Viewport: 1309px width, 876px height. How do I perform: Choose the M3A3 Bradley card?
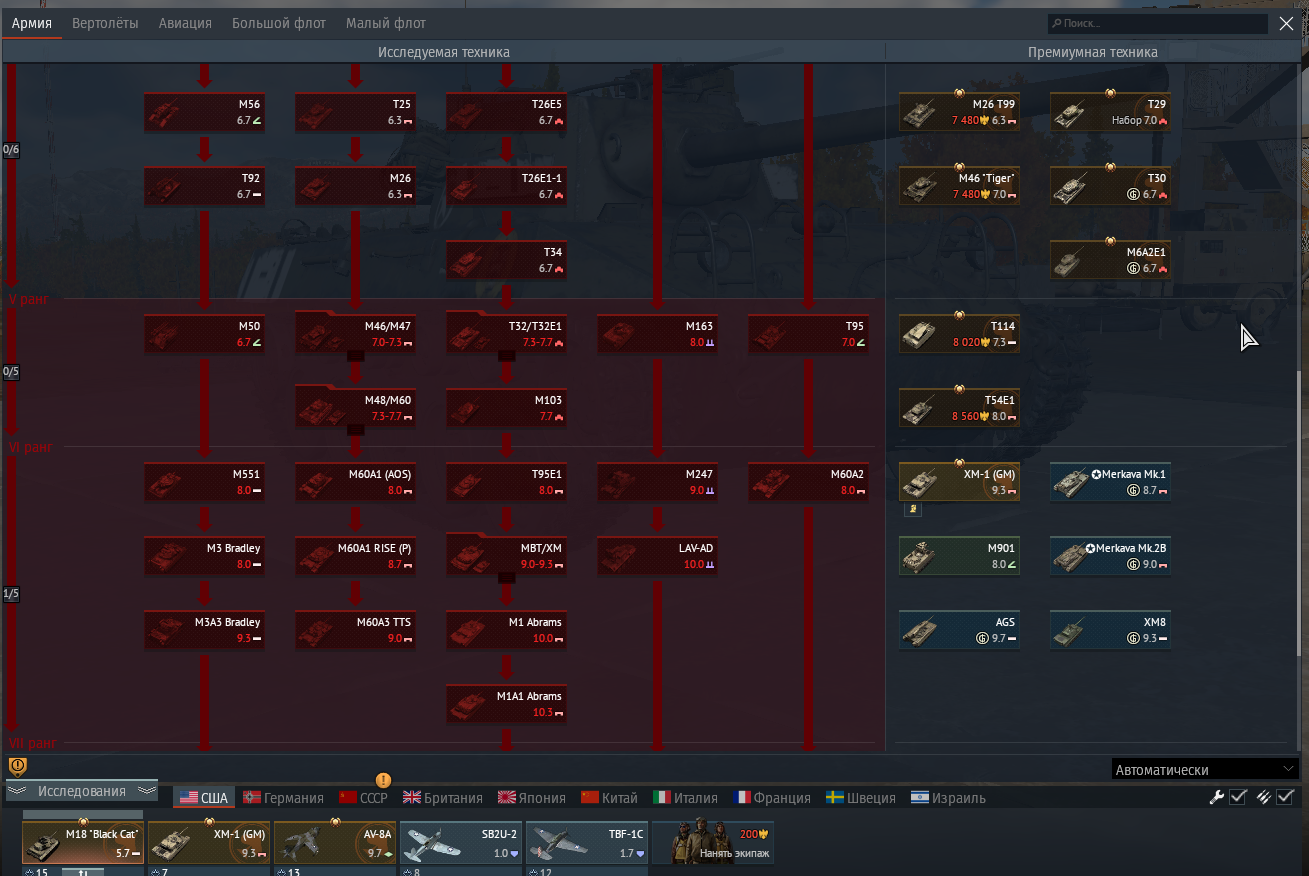pyautogui.click(x=205, y=630)
